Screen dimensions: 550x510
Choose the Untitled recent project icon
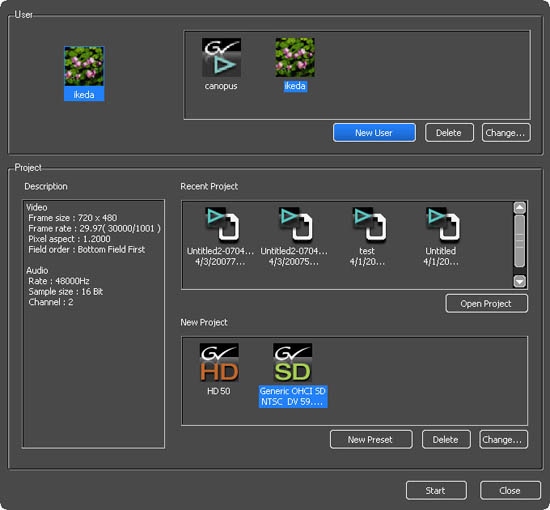(x=443, y=225)
